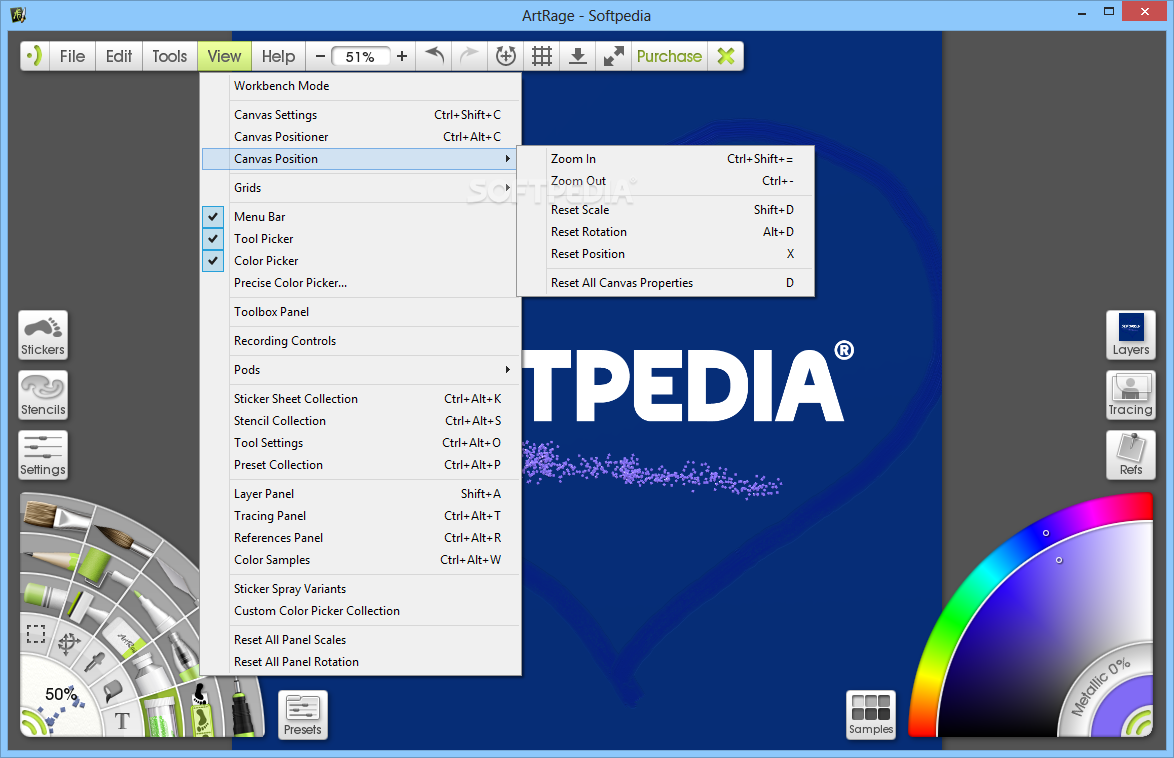Open the color Samples pod
Image resolution: width=1174 pixels, height=758 pixels.
pos(871,715)
